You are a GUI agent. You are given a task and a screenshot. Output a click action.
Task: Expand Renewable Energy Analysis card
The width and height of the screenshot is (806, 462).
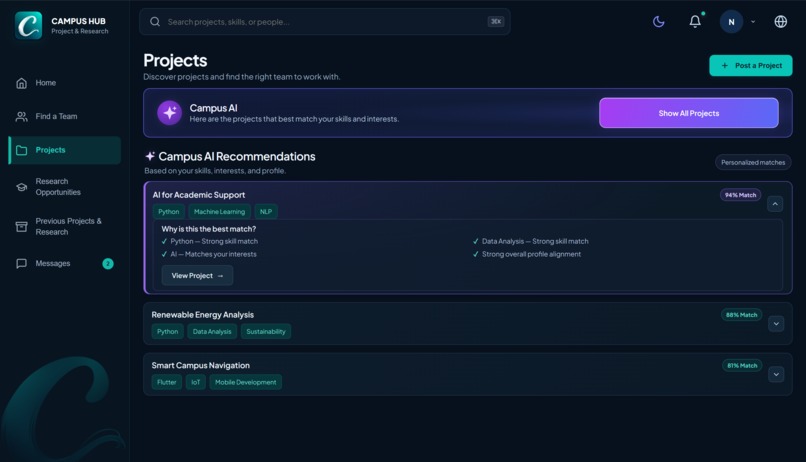776,324
